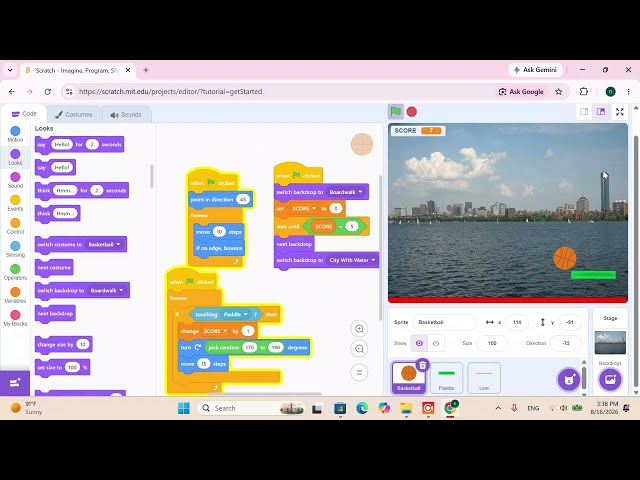This screenshot has width=640, height=480.
Task: Click the sprite x position field
Action: (x=517, y=322)
